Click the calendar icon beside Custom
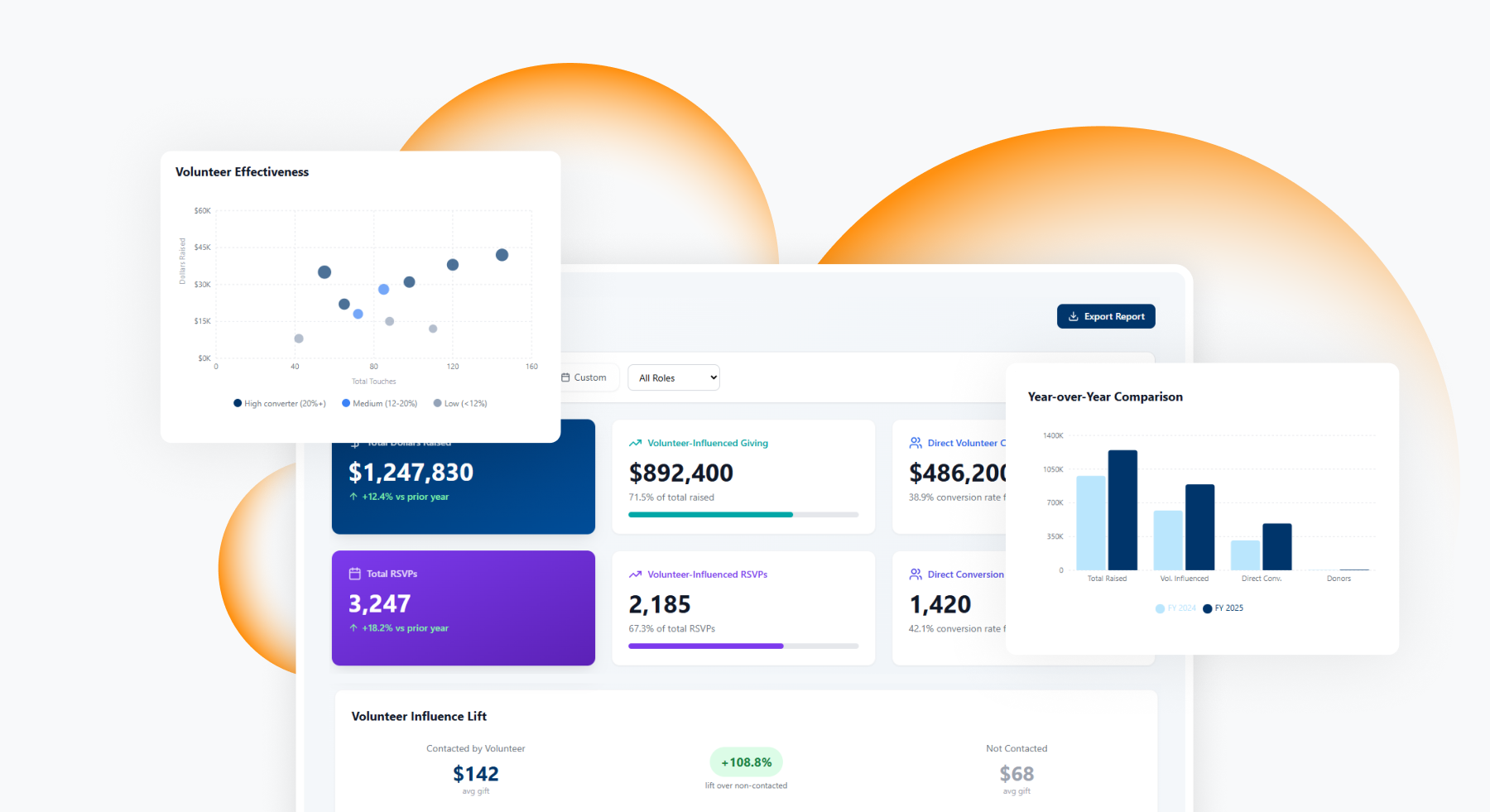Screen dimensions: 1490x812 click(x=566, y=377)
